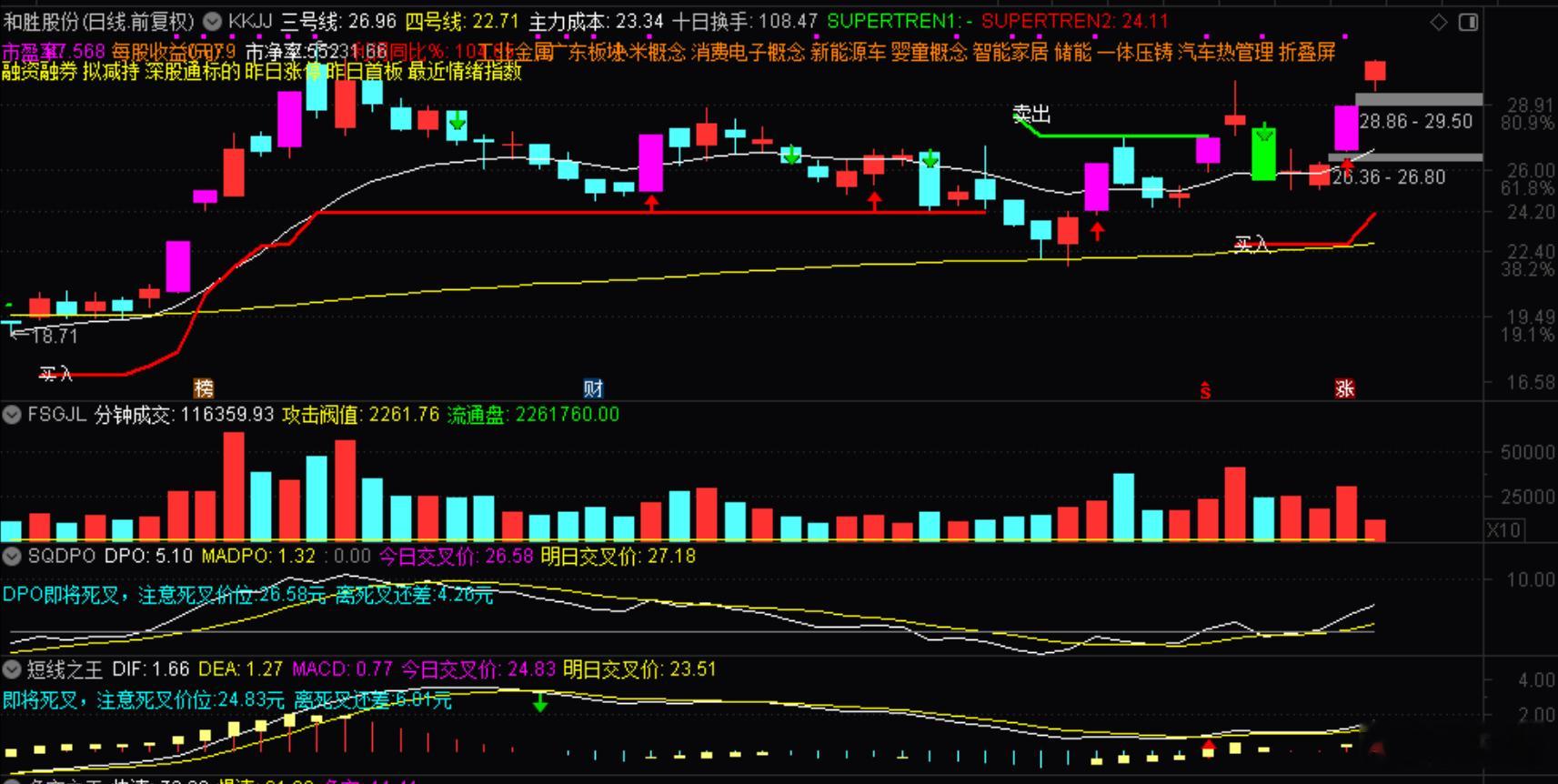Click the green down arrow in the 短线之王 panel
This screenshot has width=1558, height=784.
540,701
